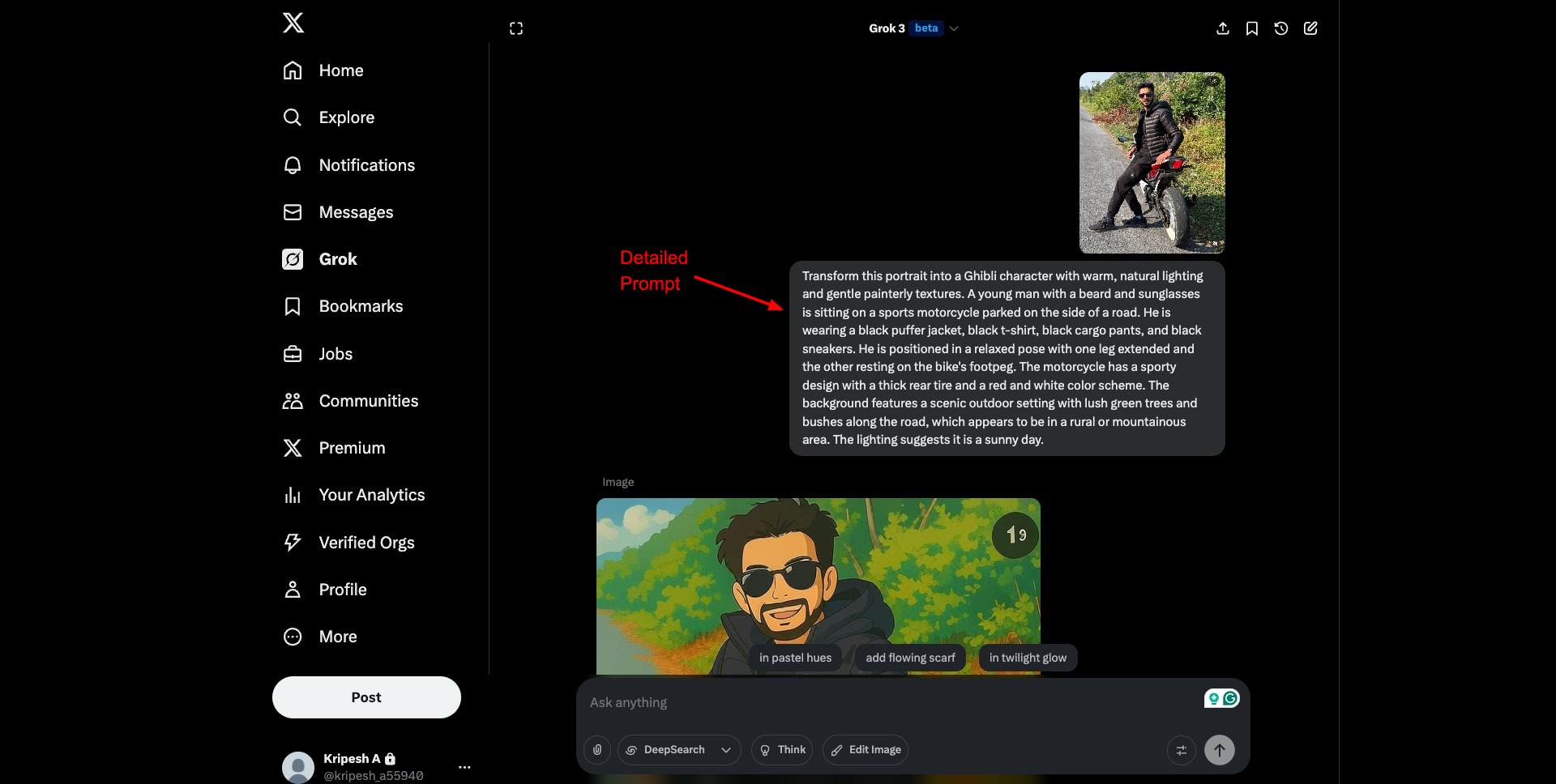This screenshot has width=1556, height=784.
Task: Expand DeepSearch options chevron
Action: 726,750
